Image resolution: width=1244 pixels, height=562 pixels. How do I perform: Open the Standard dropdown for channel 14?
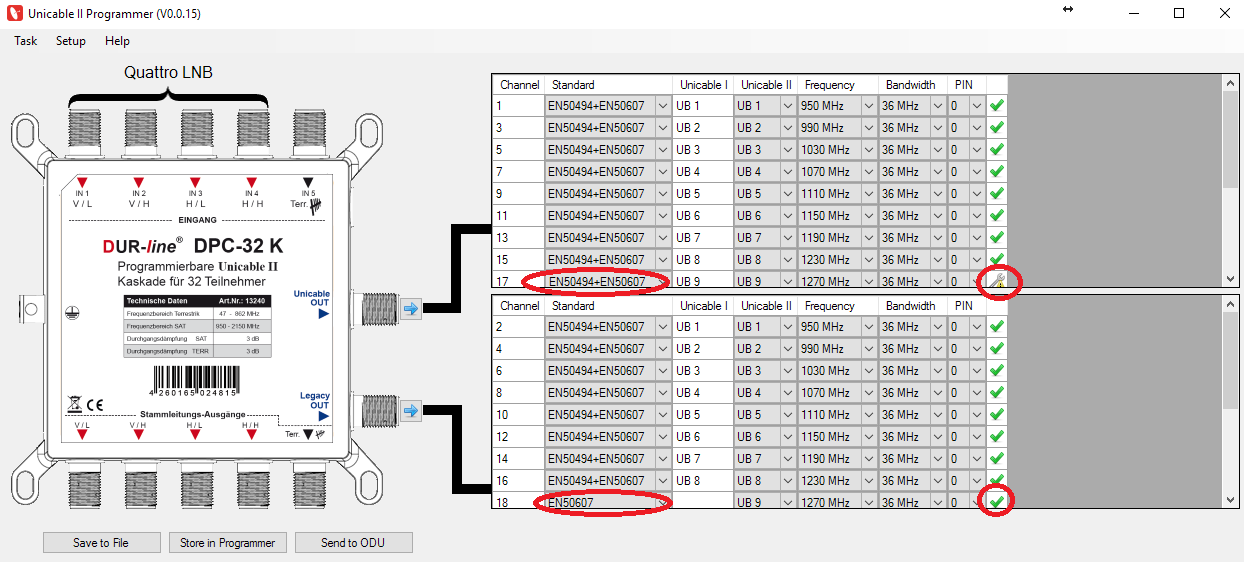click(x=661, y=459)
